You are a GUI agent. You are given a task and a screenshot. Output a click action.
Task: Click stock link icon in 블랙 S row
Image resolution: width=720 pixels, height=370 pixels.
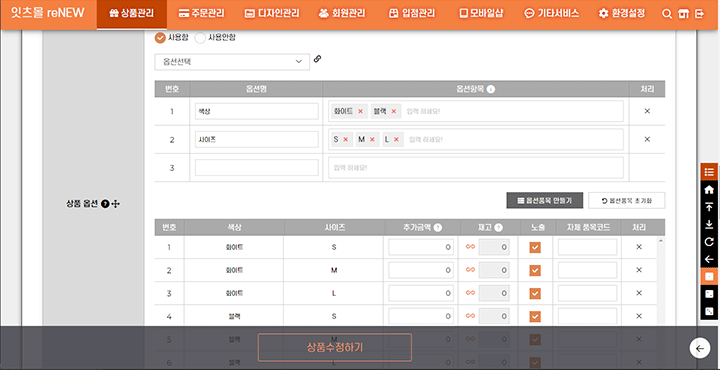click(x=470, y=316)
